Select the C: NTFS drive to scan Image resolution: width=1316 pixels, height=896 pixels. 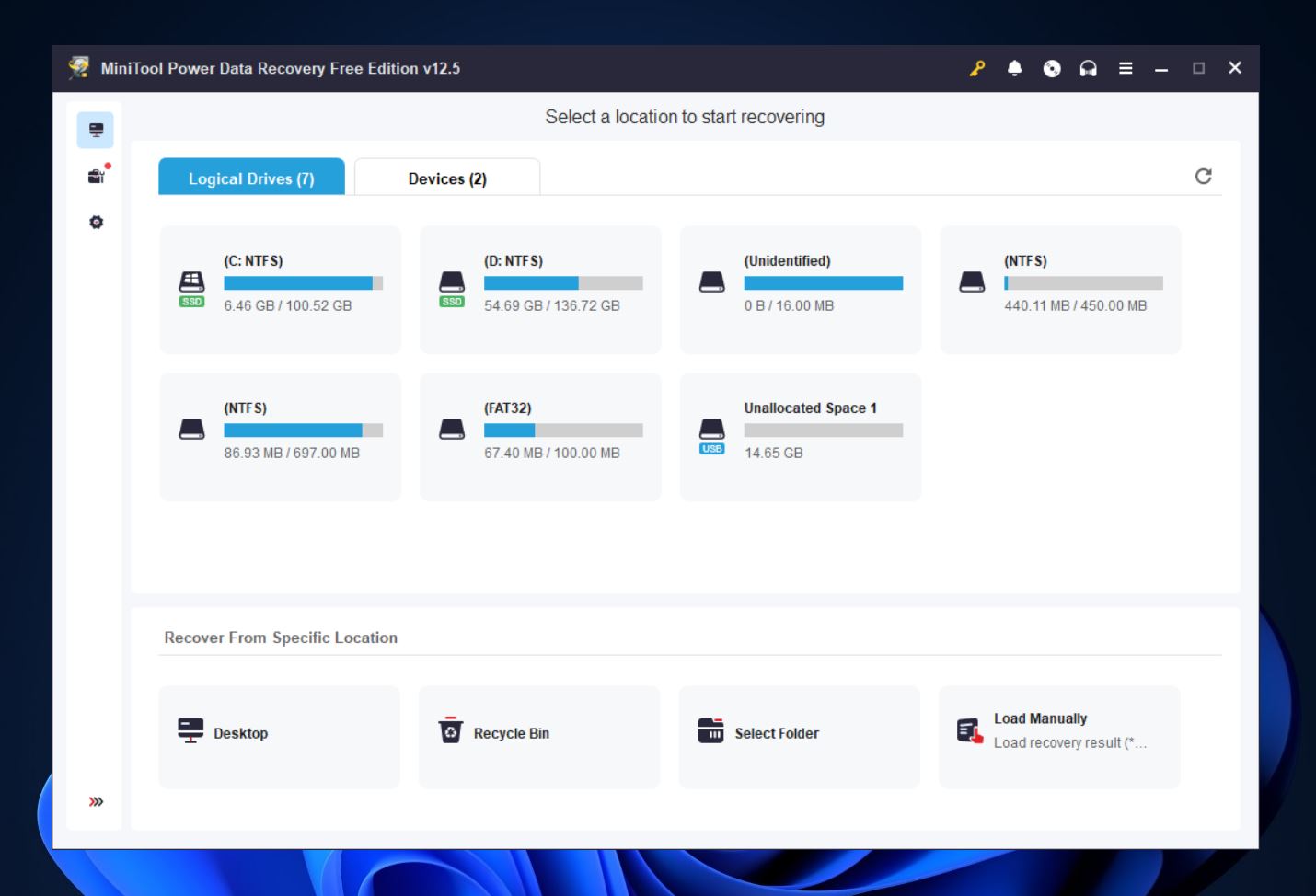280,289
